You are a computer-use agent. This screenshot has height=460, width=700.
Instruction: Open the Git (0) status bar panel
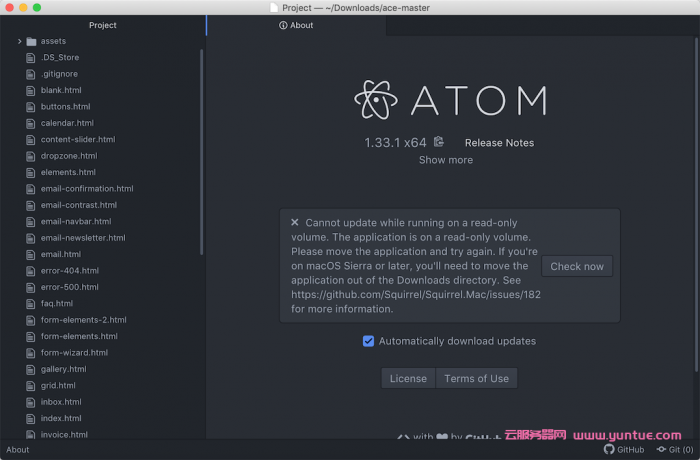(x=675, y=450)
